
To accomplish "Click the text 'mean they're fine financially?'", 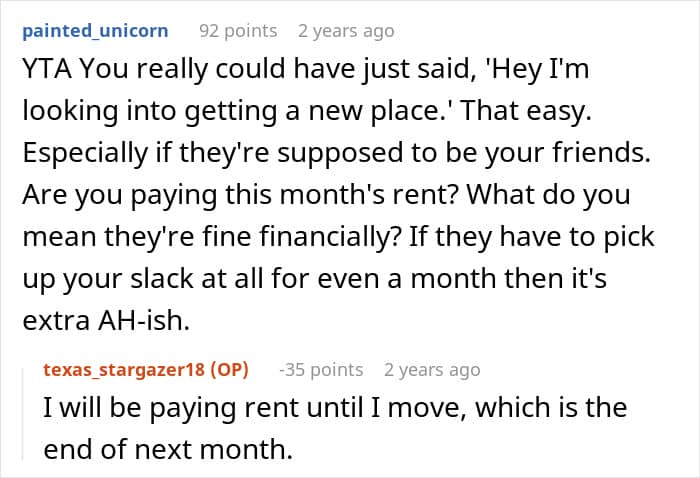I will pos(211,237).
